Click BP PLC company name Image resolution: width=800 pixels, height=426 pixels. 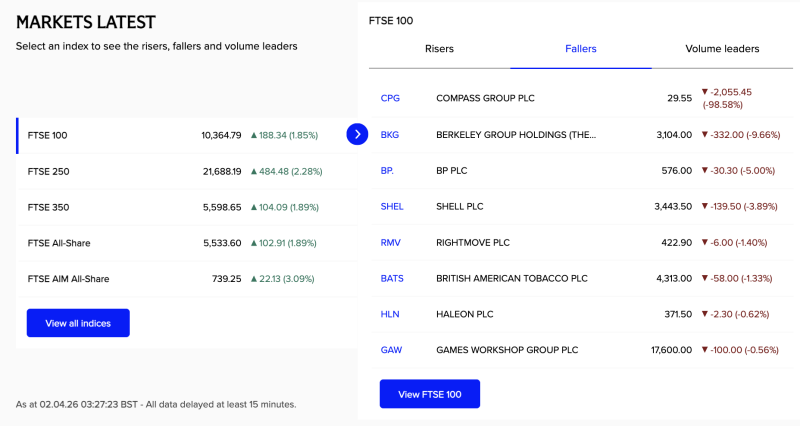[452, 170]
